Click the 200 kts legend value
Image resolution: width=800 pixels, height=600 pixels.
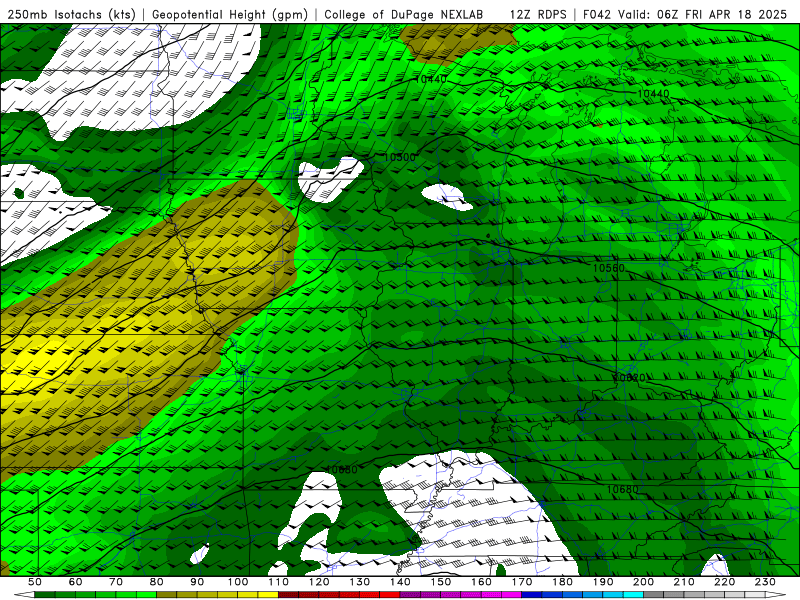[644, 582]
